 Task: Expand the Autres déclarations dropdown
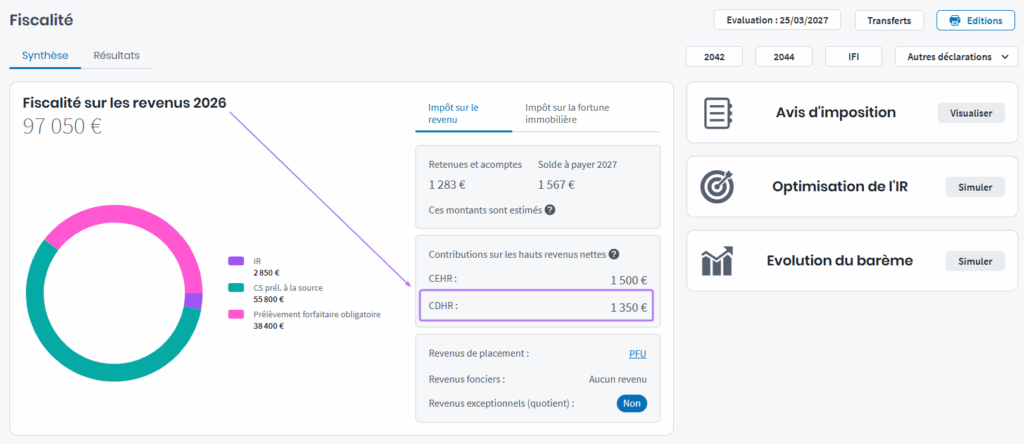[956, 57]
